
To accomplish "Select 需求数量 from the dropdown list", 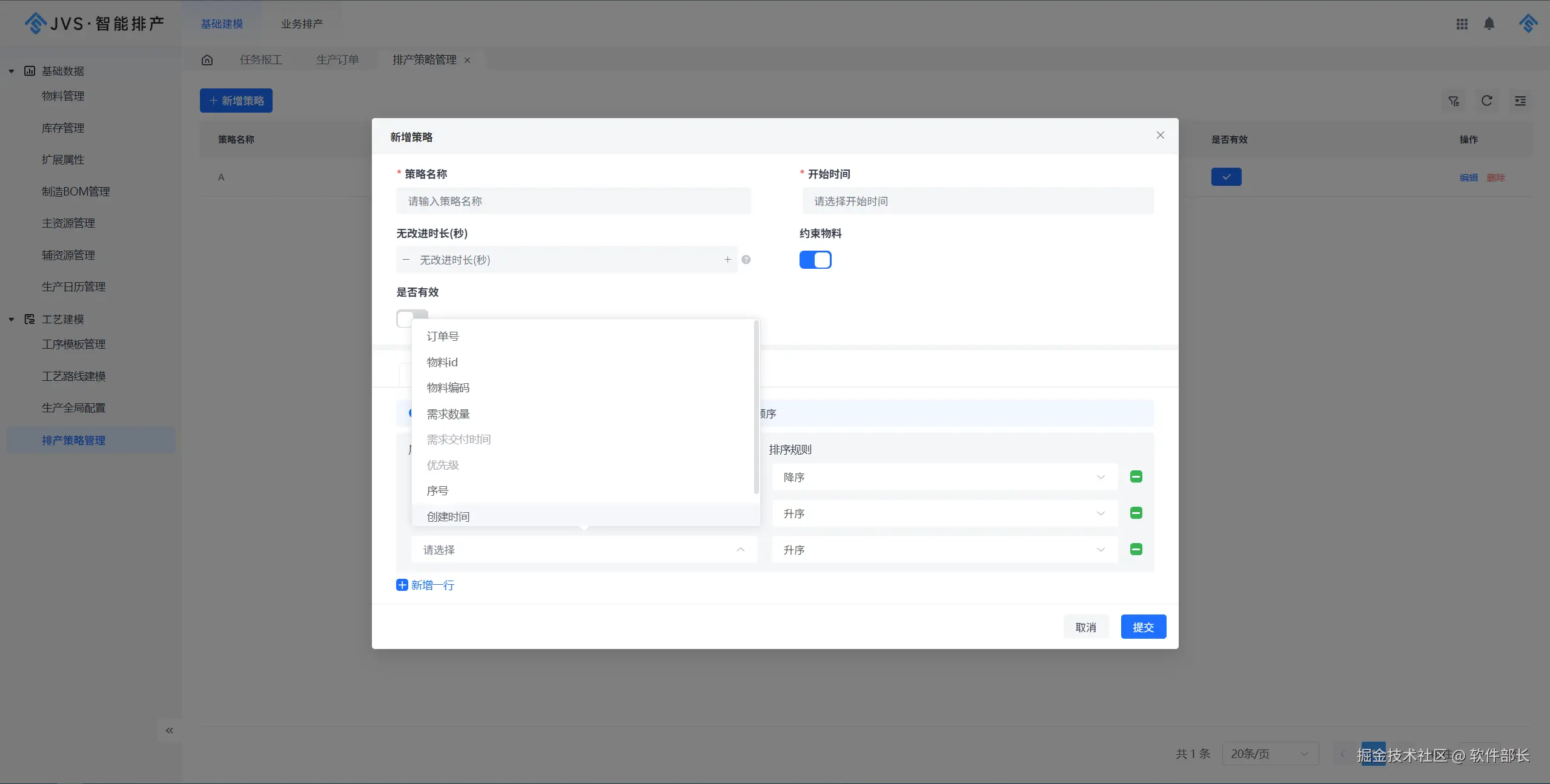I will [448, 414].
